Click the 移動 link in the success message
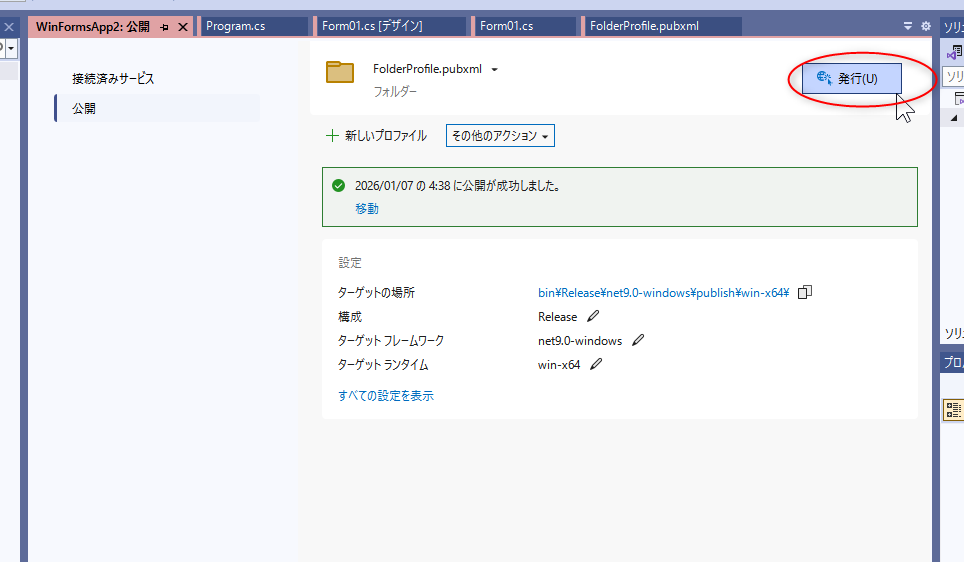Image resolution: width=964 pixels, height=562 pixels. pos(366,209)
